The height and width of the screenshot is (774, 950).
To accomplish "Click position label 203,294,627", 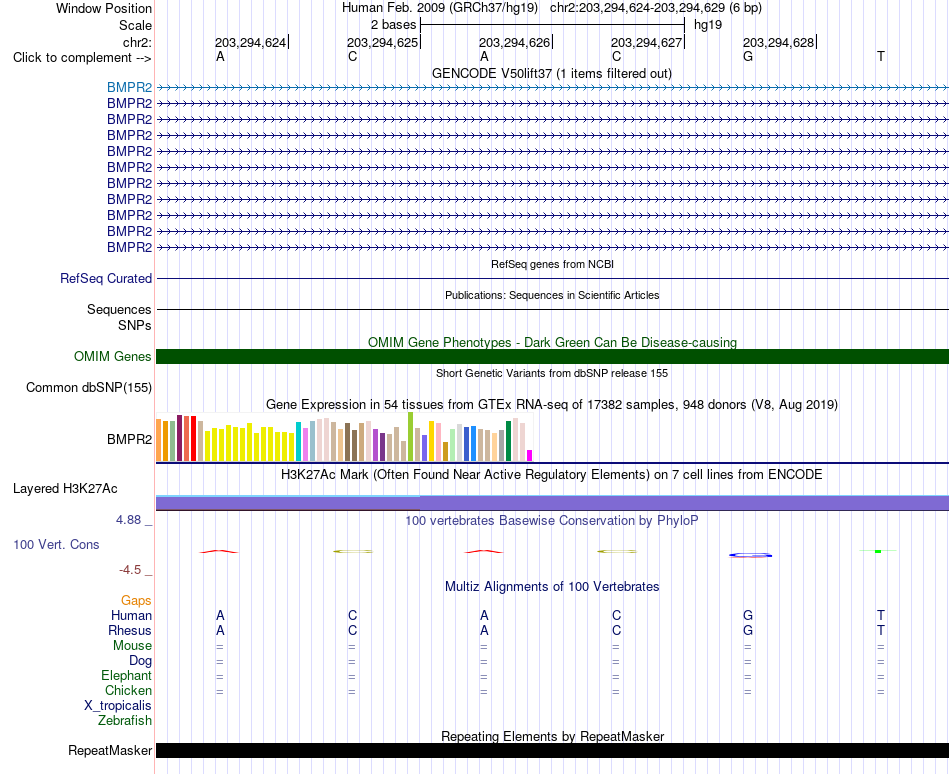I will tap(646, 42).
